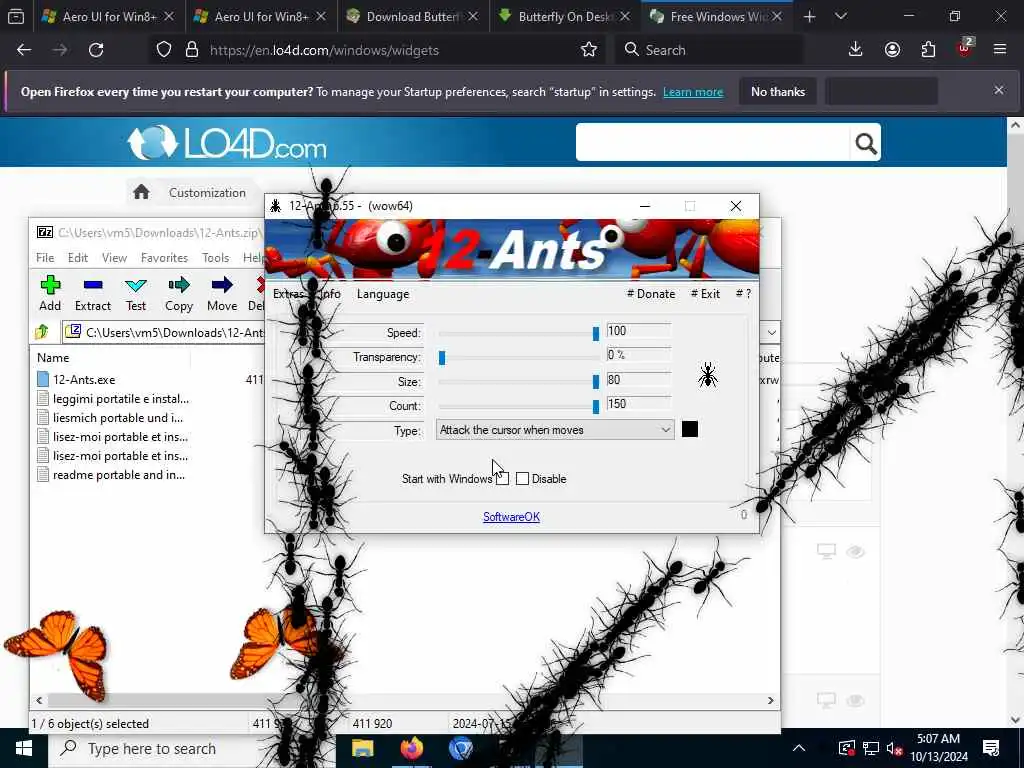The image size is (1024, 768).
Task: Click the Speed slider in 12-Ants
Action: point(519,333)
